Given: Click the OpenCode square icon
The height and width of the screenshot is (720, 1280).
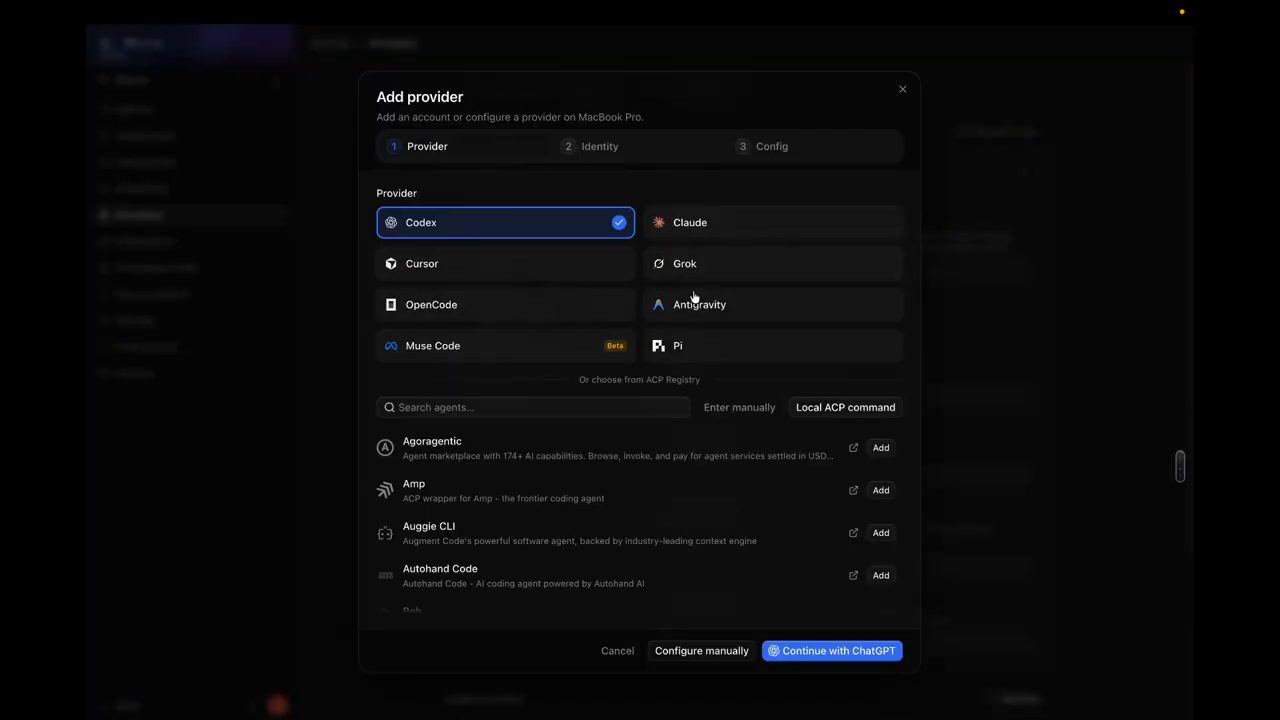Looking at the screenshot, I should (391, 304).
